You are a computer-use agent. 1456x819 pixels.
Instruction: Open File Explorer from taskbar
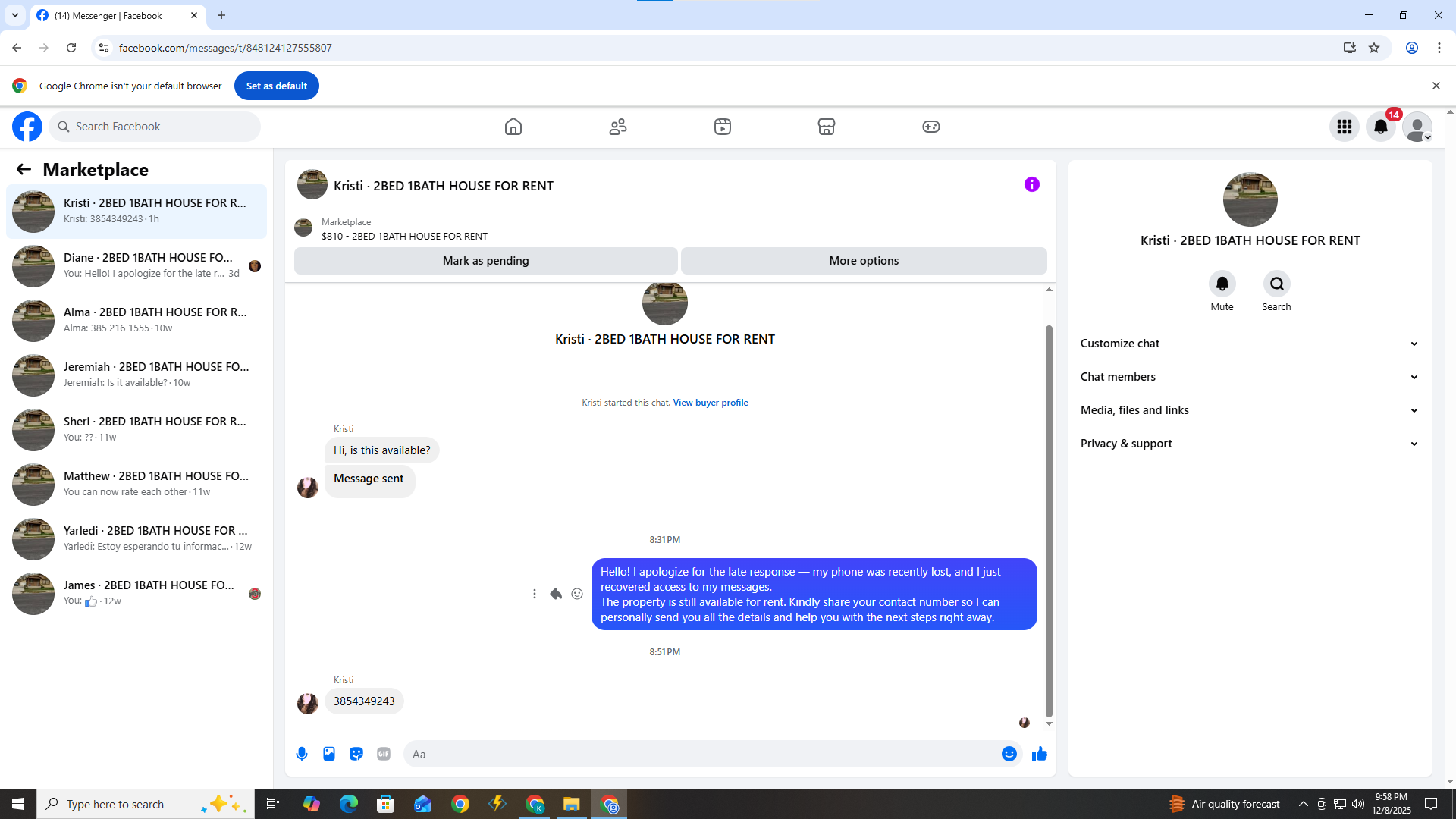[572, 804]
